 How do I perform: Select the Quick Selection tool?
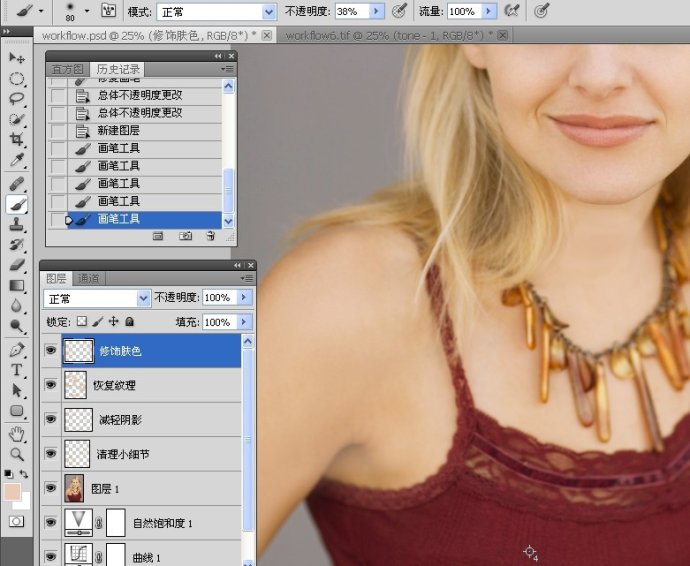tap(17, 119)
